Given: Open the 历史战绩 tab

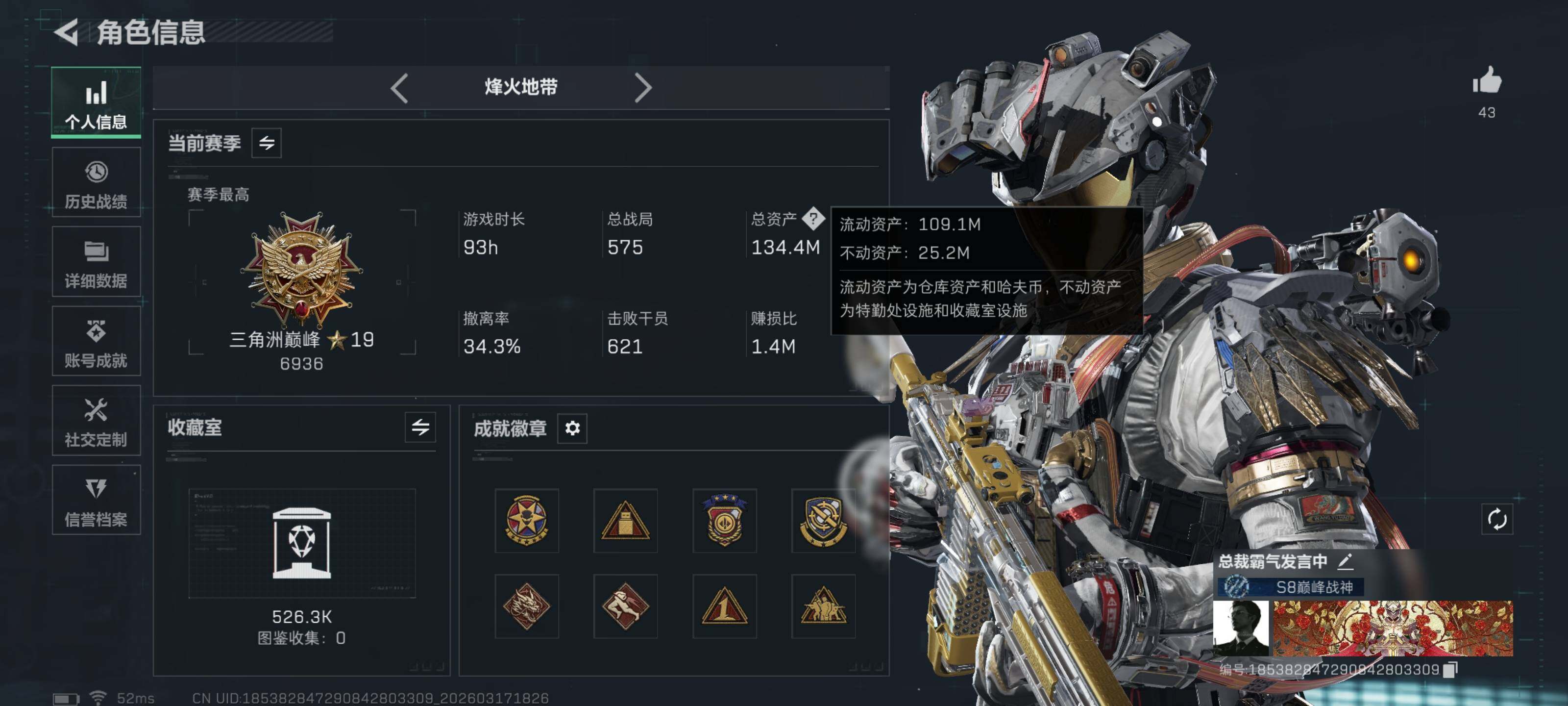Looking at the screenshot, I should pos(96,182).
